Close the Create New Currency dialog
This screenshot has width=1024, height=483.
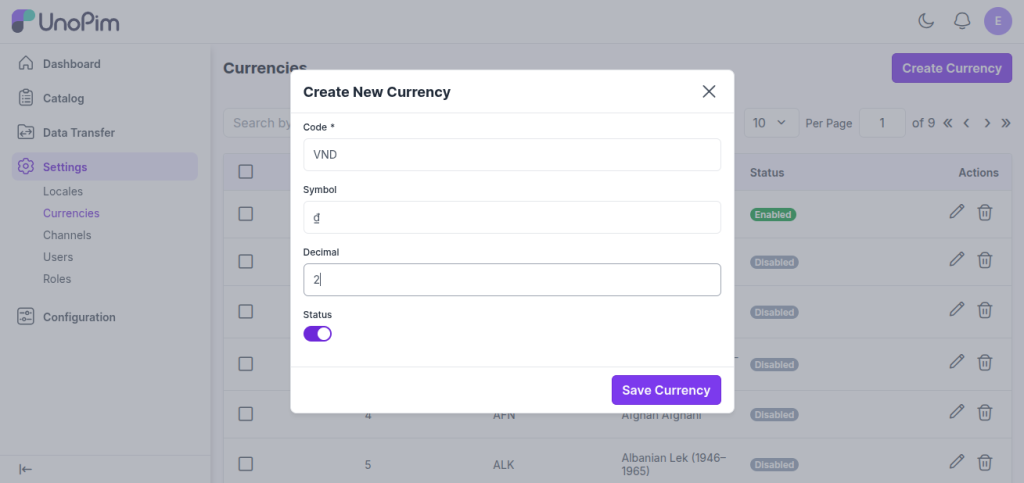[x=709, y=92]
